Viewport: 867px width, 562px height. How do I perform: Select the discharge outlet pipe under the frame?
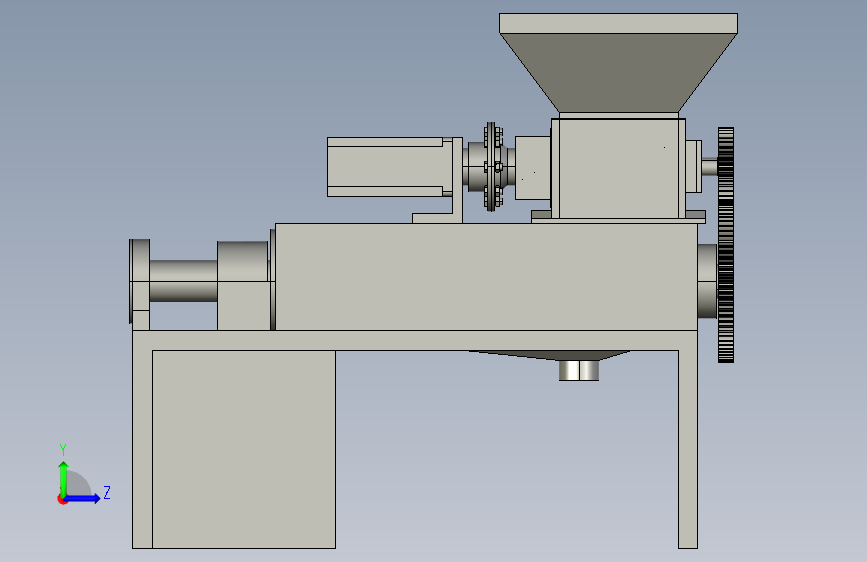click(x=579, y=371)
